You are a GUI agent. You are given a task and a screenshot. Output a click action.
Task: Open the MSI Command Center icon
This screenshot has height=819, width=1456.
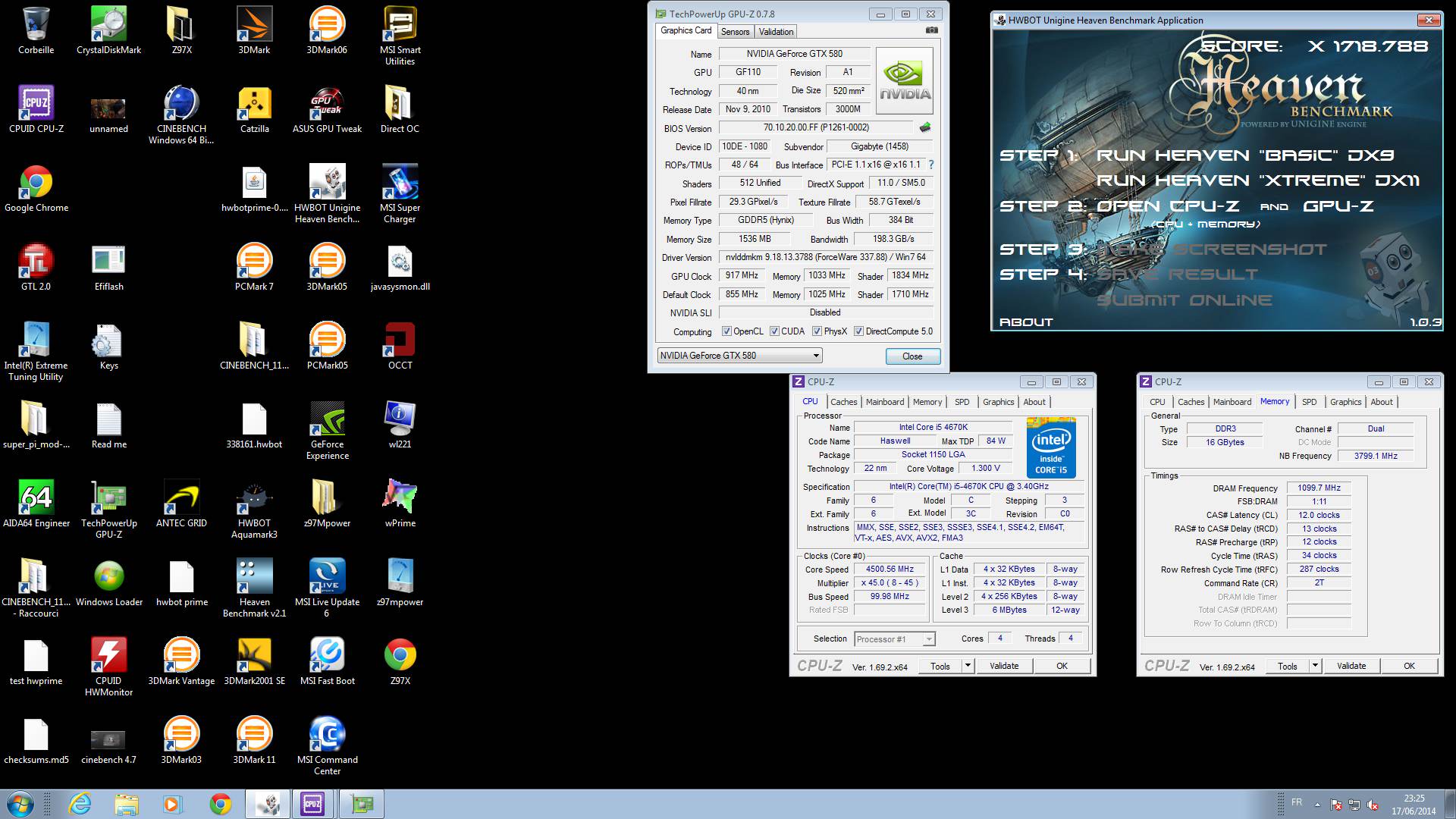327,745
